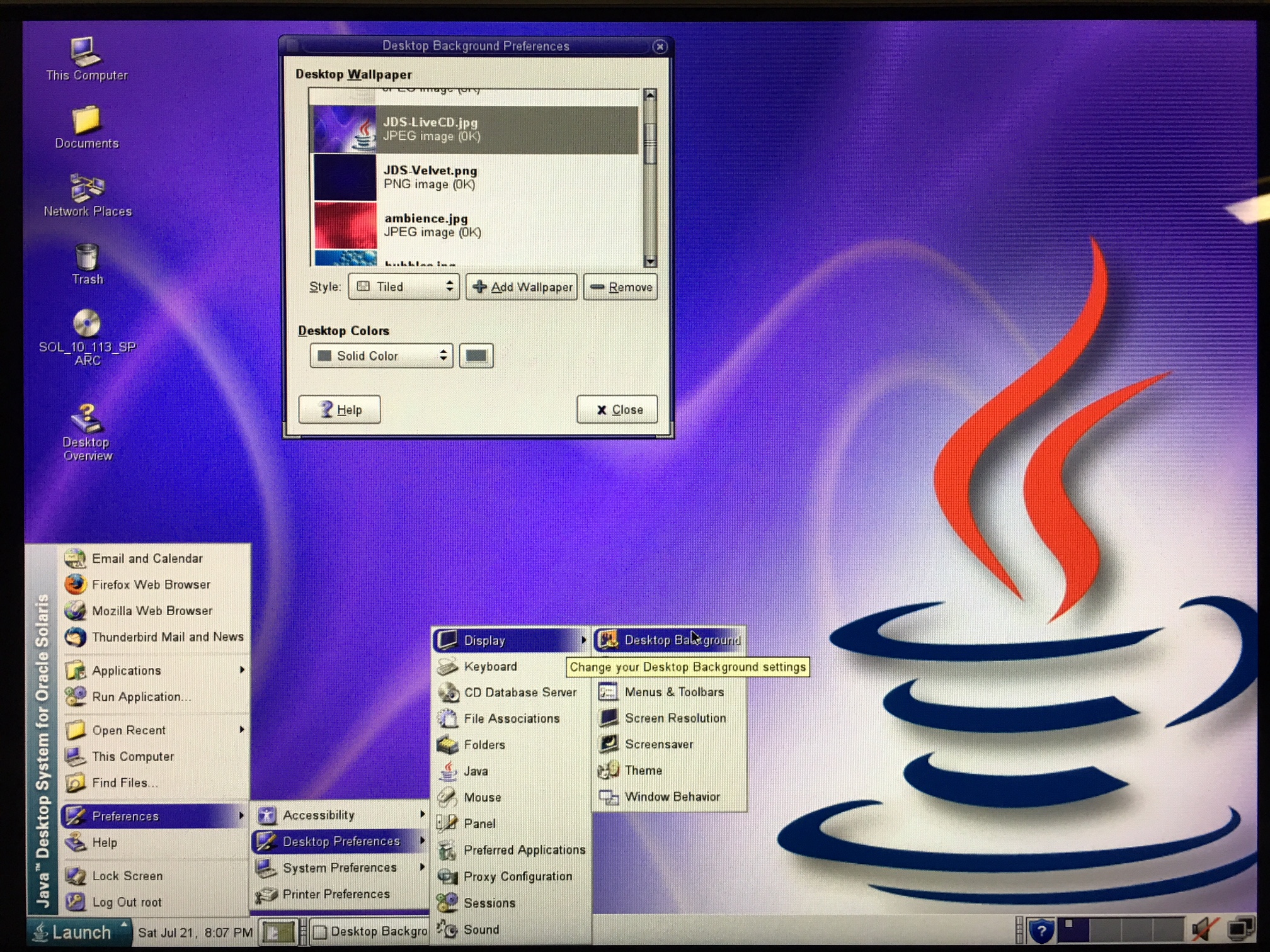The width and height of the screenshot is (1270, 952).
Task: Select This Computer in Launch menu
Action: [x=154, y=756]
